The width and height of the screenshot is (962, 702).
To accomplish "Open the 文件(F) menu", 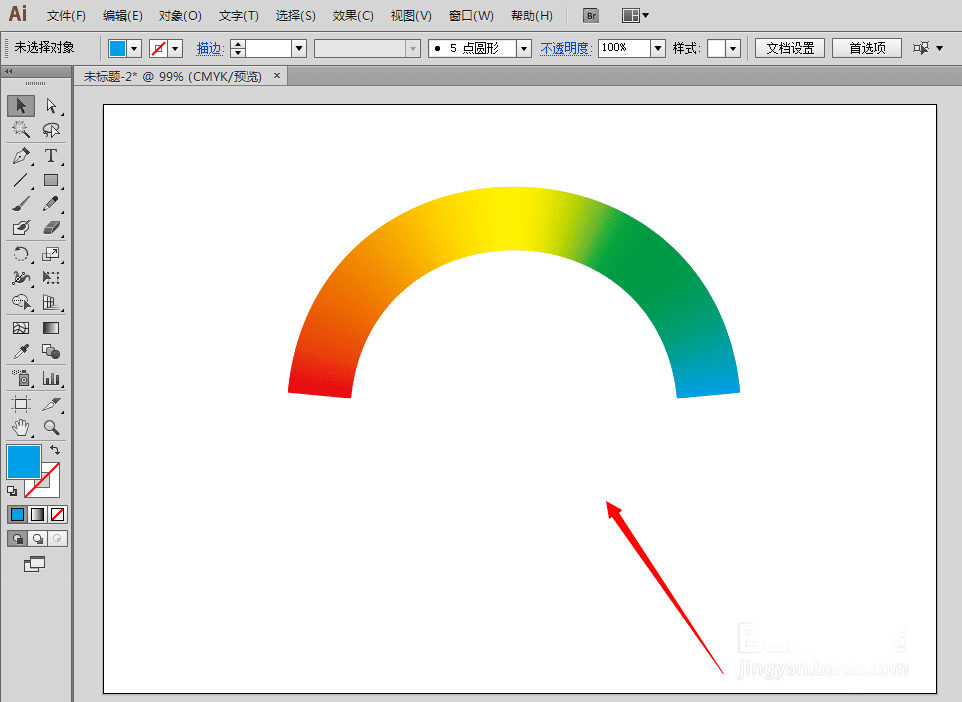I will [66, 15].
